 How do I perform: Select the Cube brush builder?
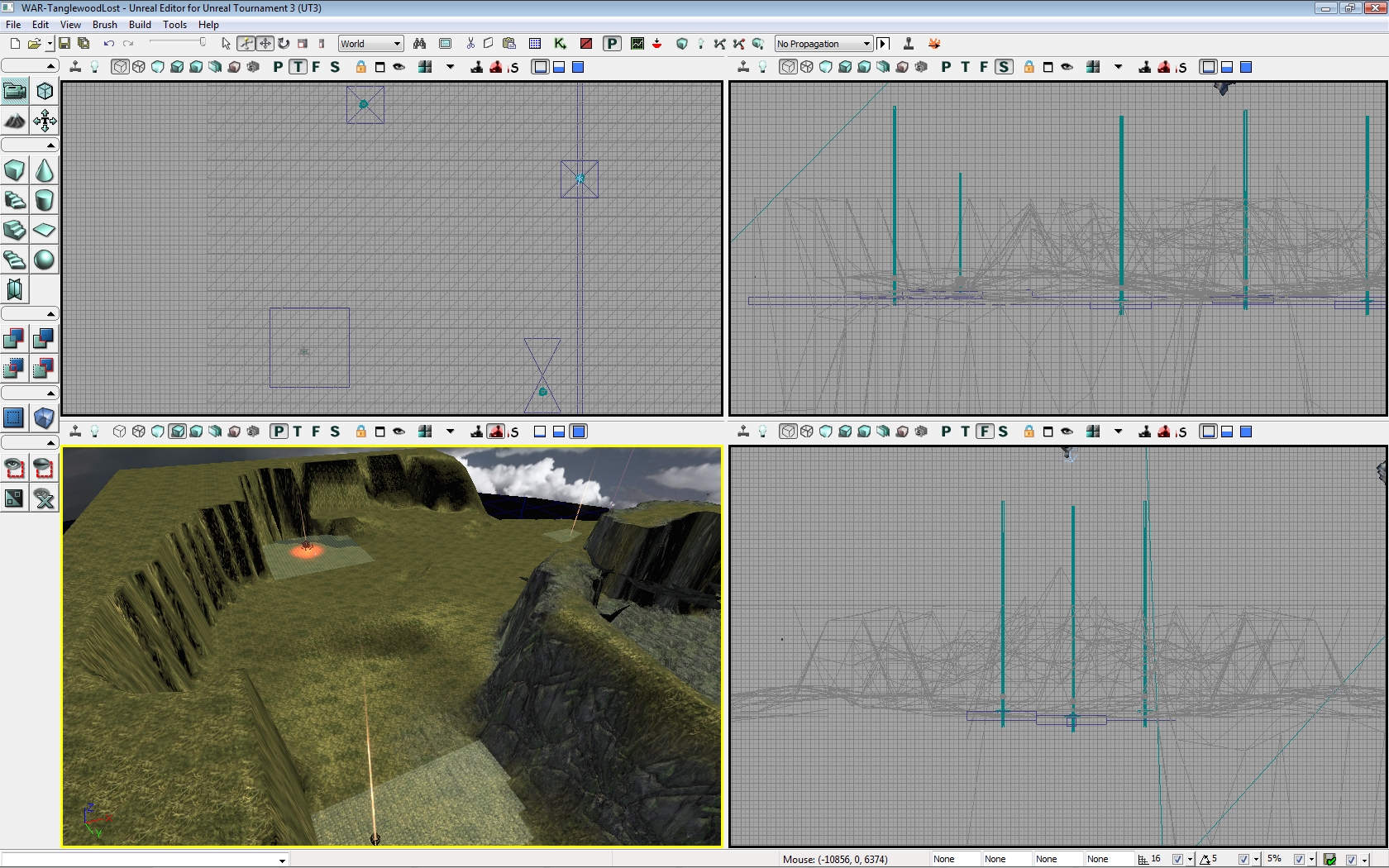click(x=15, y=170)
